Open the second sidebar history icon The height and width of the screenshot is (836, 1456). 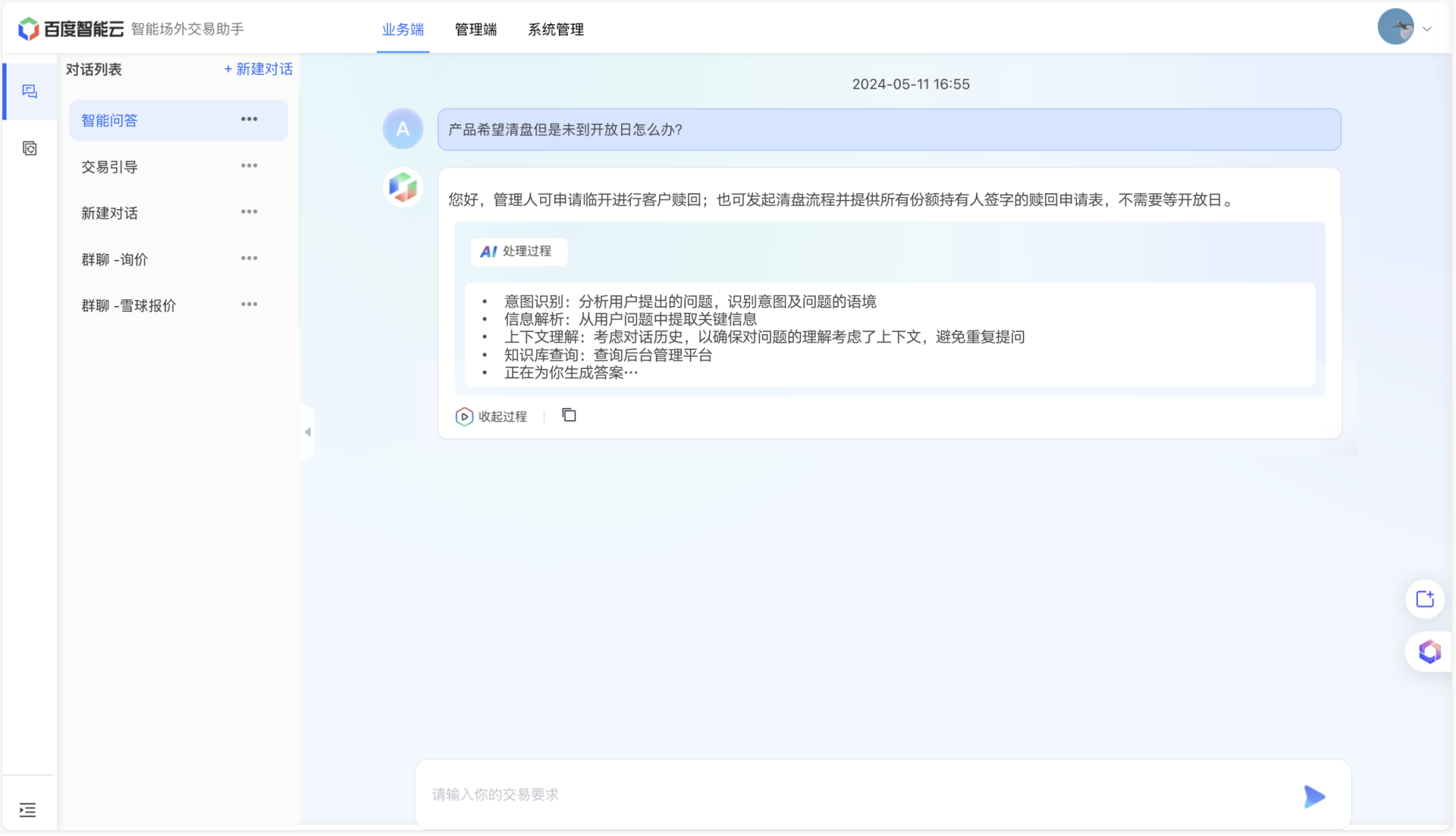[30, 149]
